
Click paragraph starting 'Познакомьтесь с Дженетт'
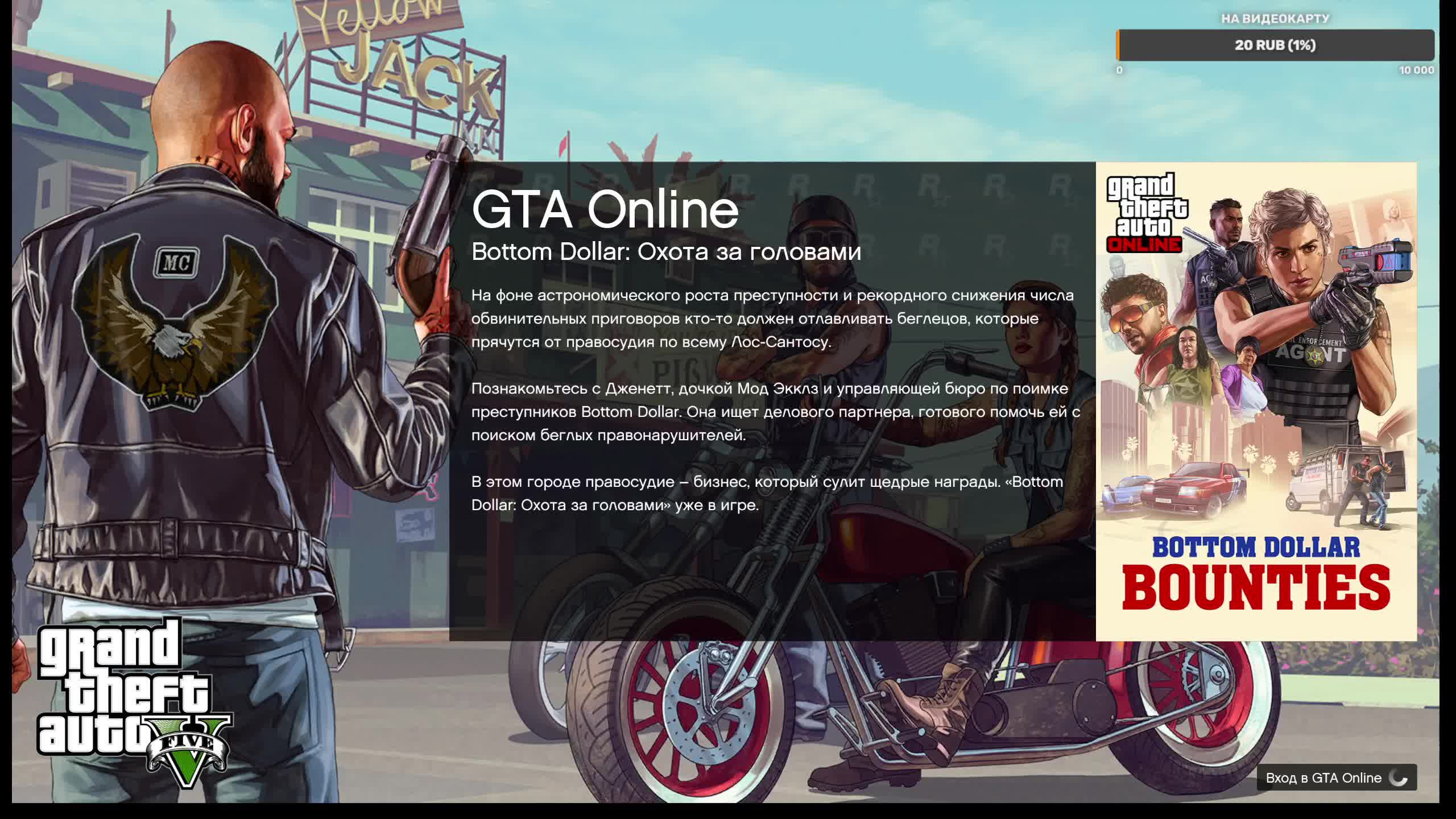click(776, 412)
